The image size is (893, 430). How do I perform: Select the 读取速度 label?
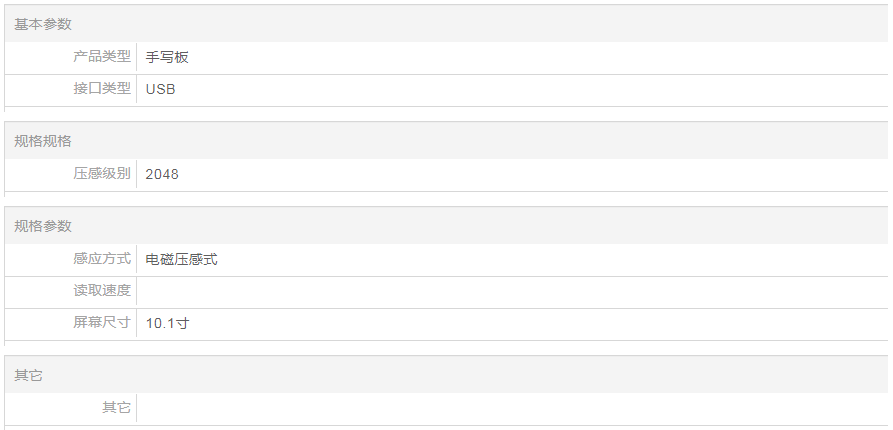tap(102, 291)
